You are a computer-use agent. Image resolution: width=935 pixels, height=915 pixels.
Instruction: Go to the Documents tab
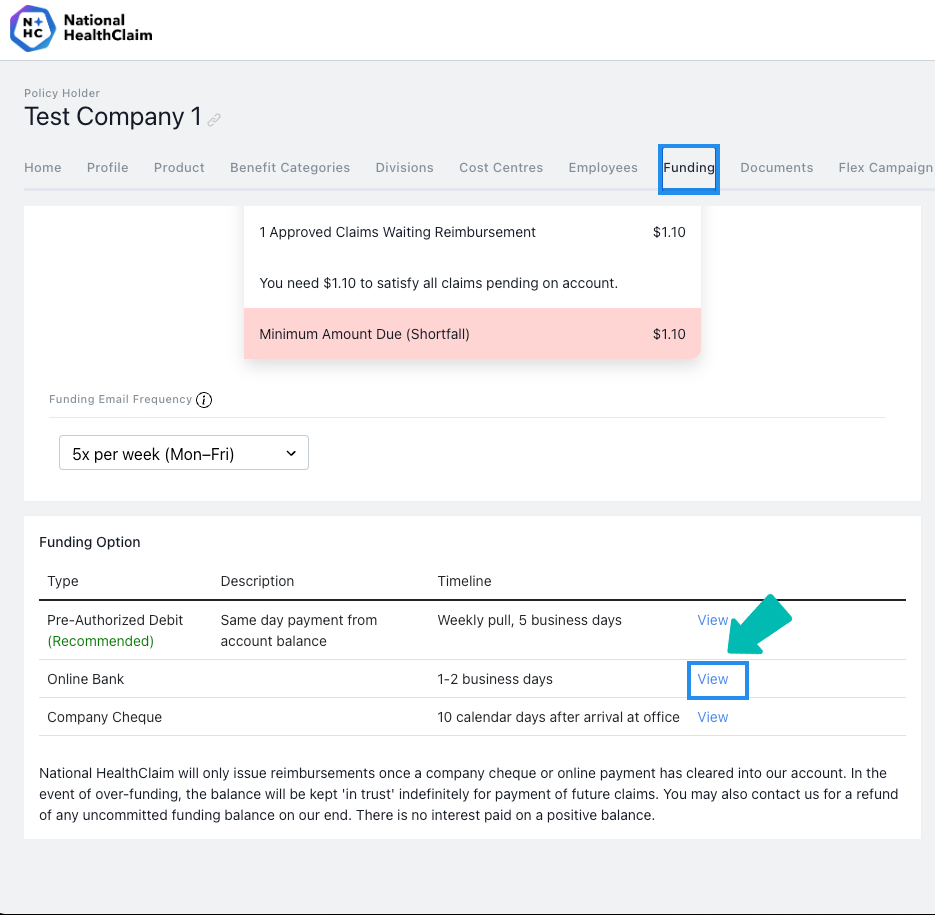[x=776, y=168]
